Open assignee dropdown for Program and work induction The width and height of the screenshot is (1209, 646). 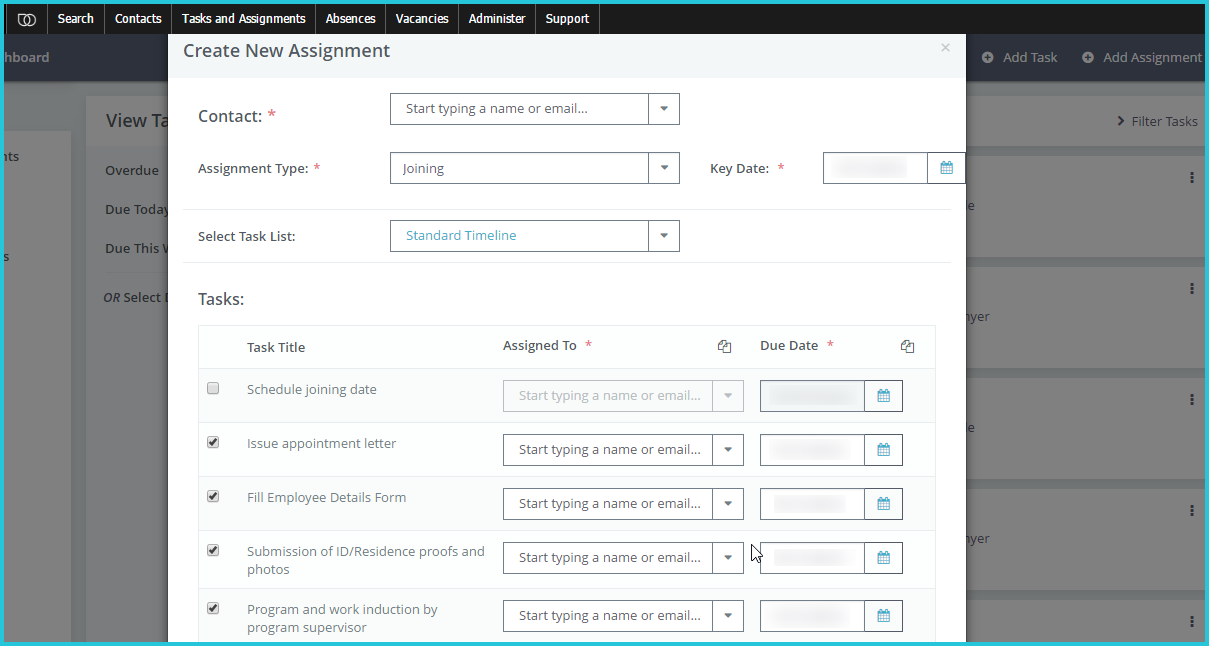click(728, 616)
